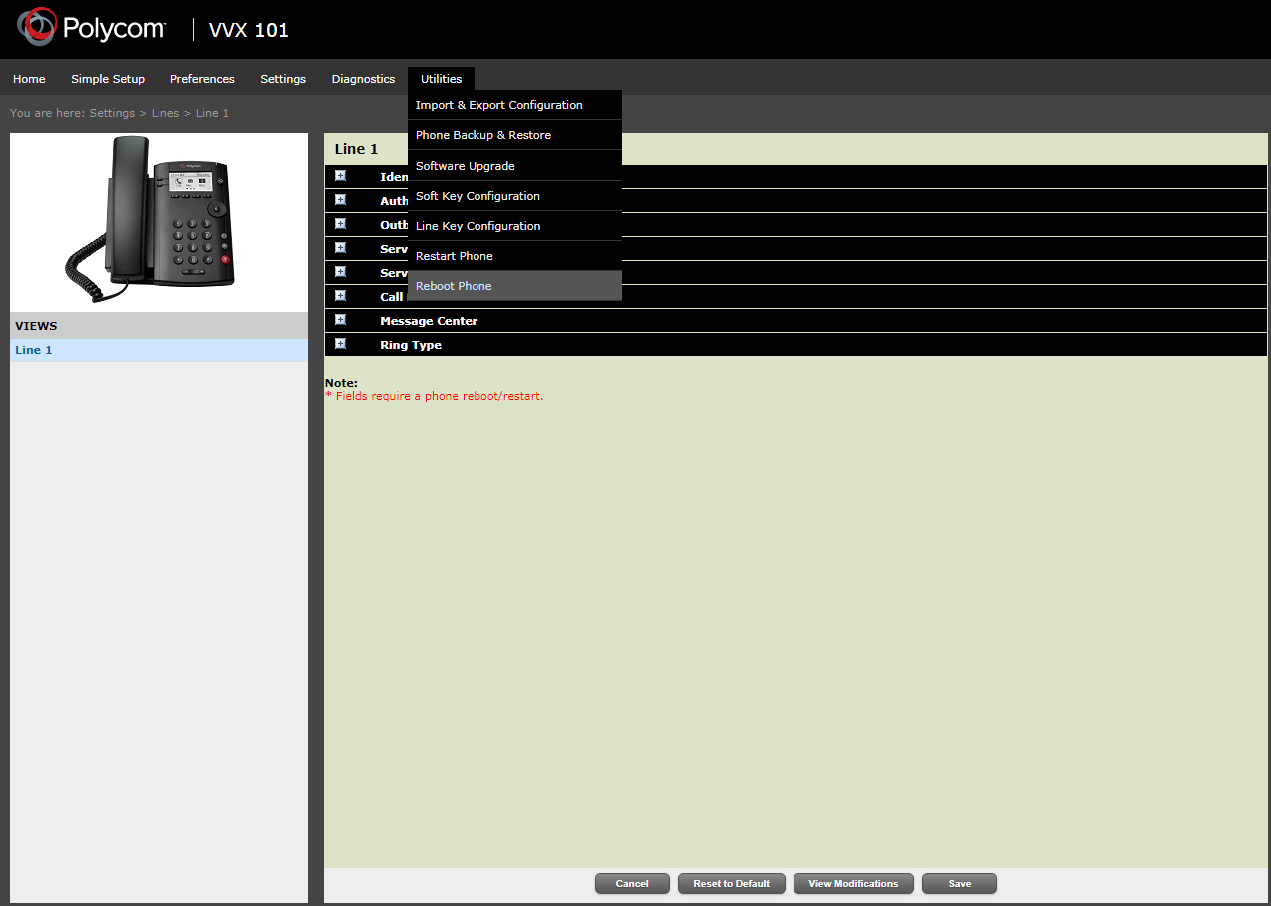Click the View Modifications button
This screenshot has width=1271, height=906.
(853, 884)
